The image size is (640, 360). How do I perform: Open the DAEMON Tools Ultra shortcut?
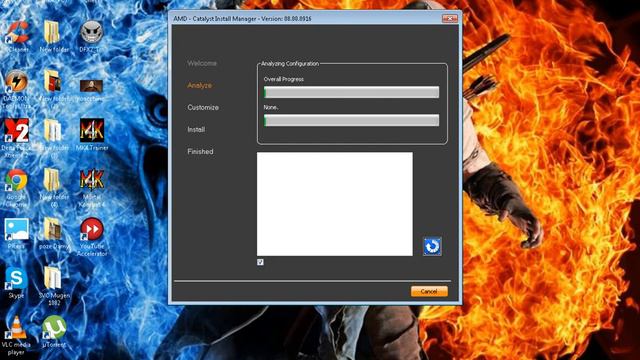(16, 89)
